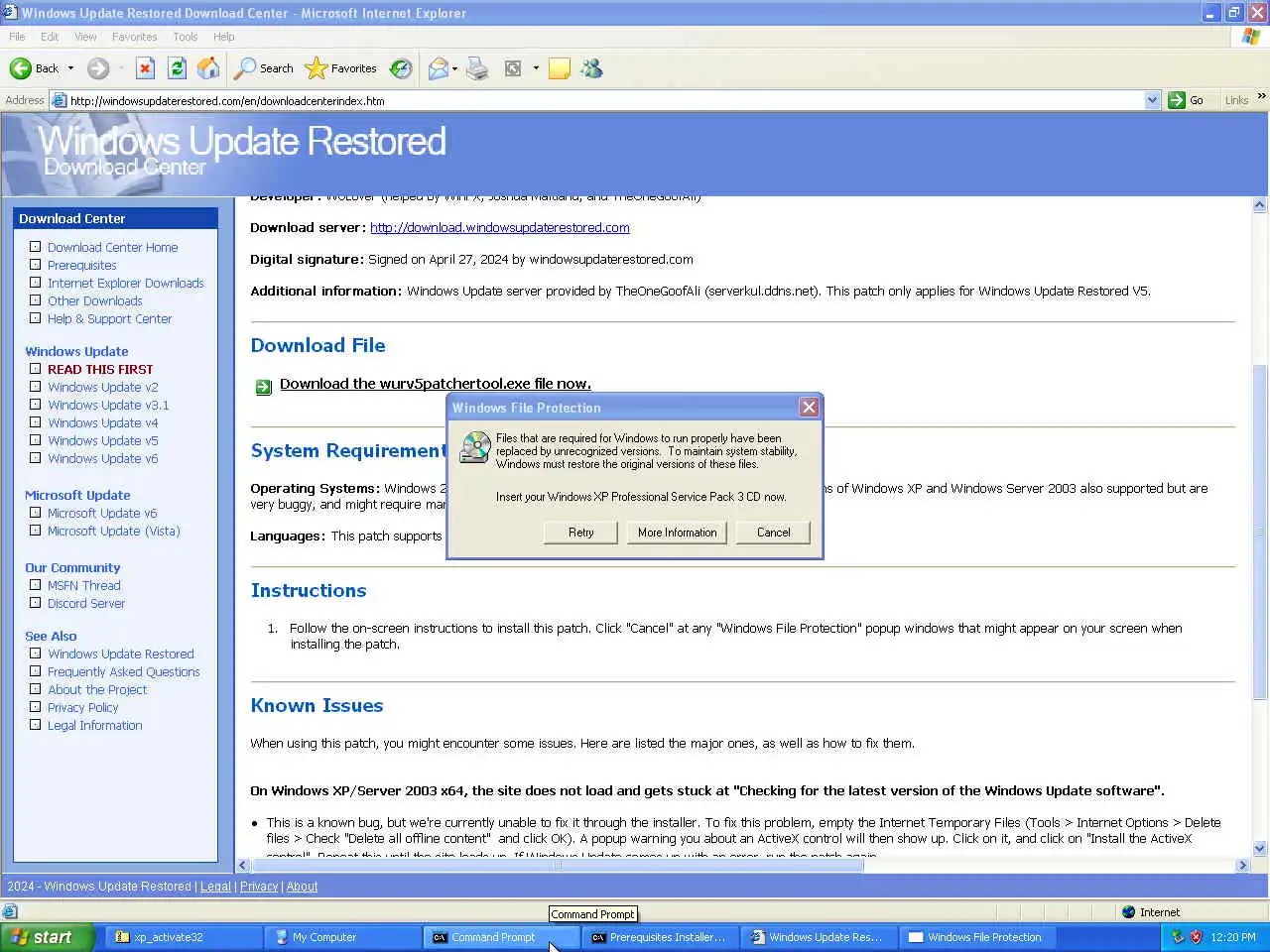Cancel the Windows File Protection dialog
The height and width of the screenshot is (952, 1270).
(x=773, y=533)
